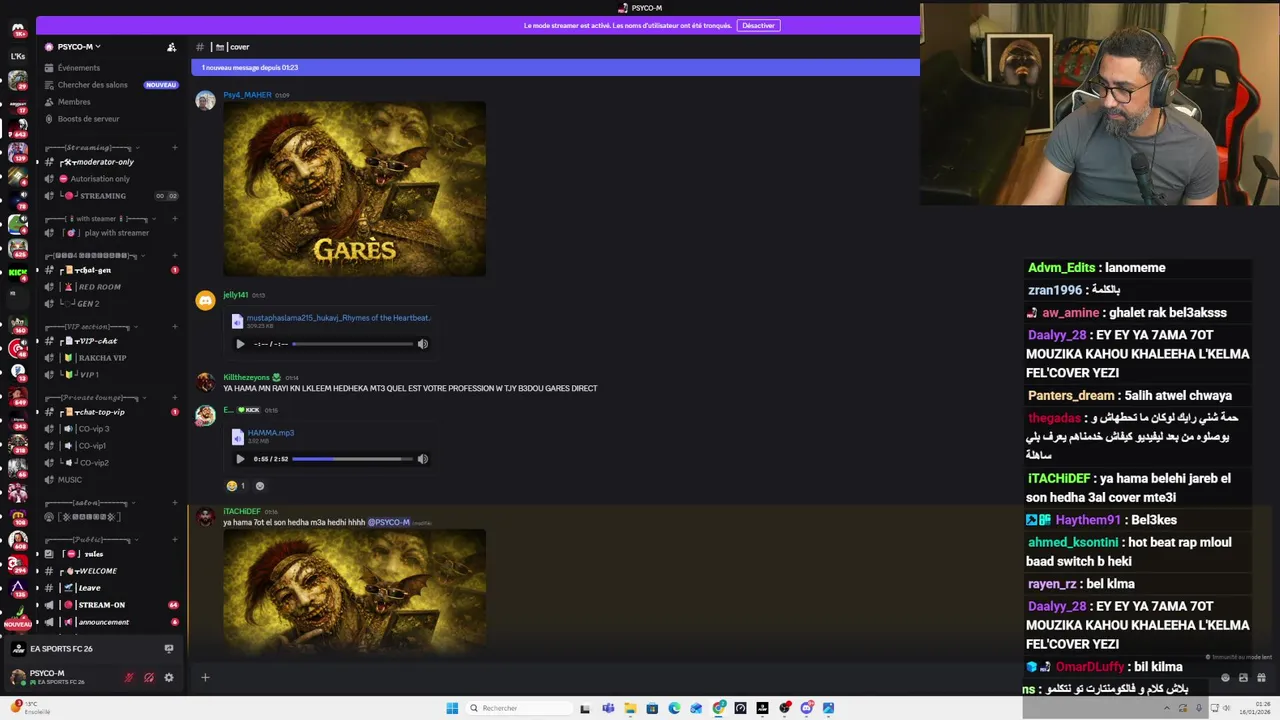The height and width of the screenshot is (720, 1280).
Task: Click the @PSYCO-M mention in ITACHIDEF's message
Action: pyautogui.click(x=388, y=522)
